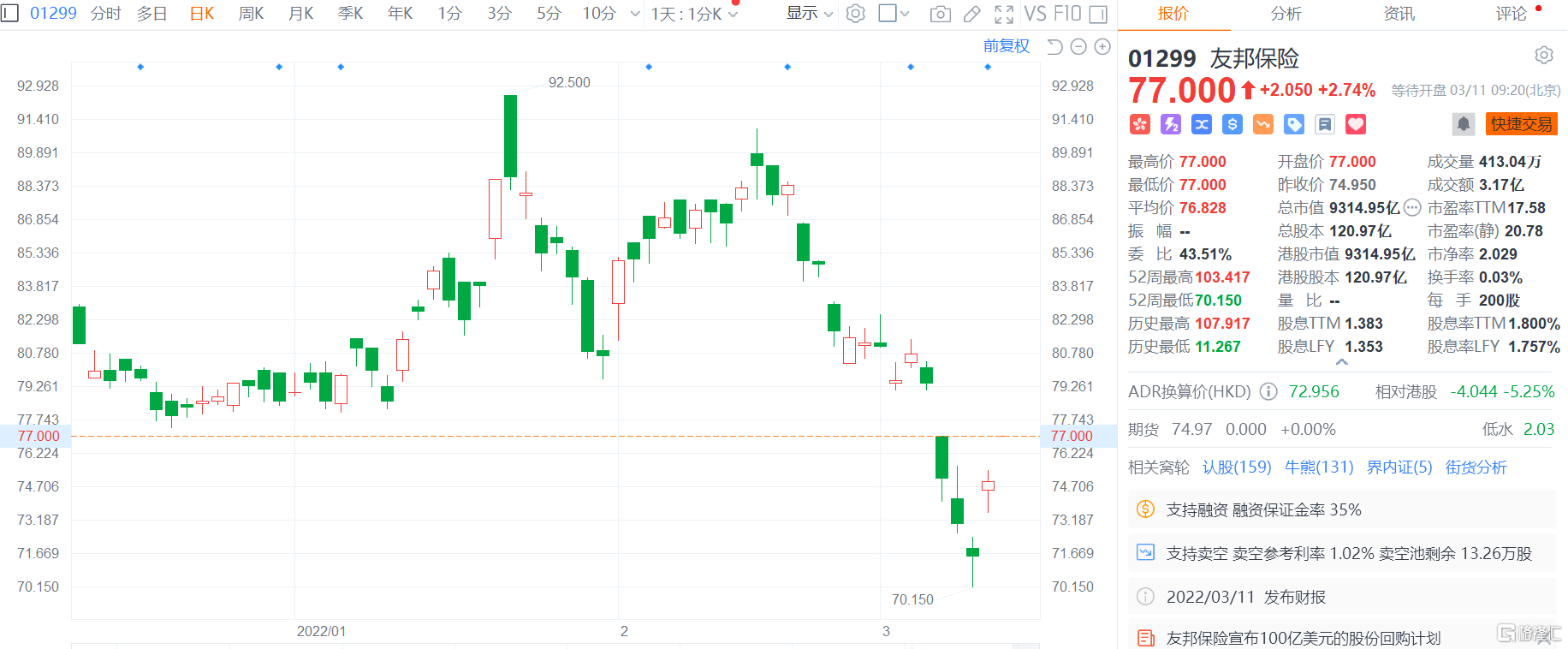Toggle 前复权 price adjustment
The height and width of the screenshot is (649, 1568).
coord(1006,46)
